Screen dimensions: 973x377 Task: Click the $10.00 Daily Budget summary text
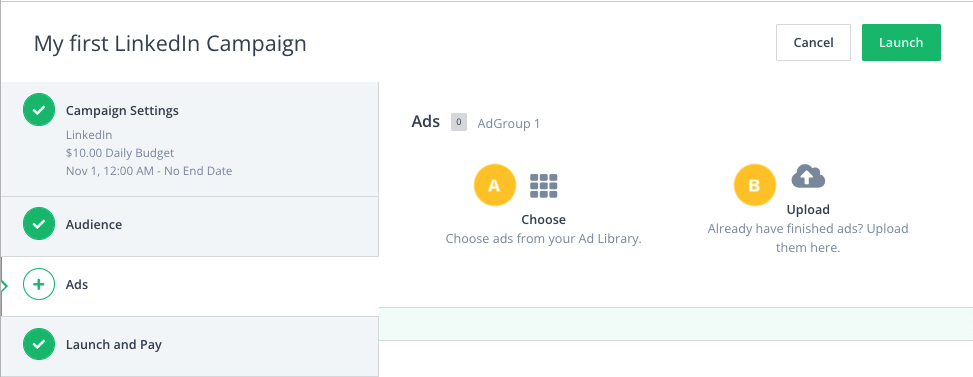pyautogui.click(x=120, y=153)
